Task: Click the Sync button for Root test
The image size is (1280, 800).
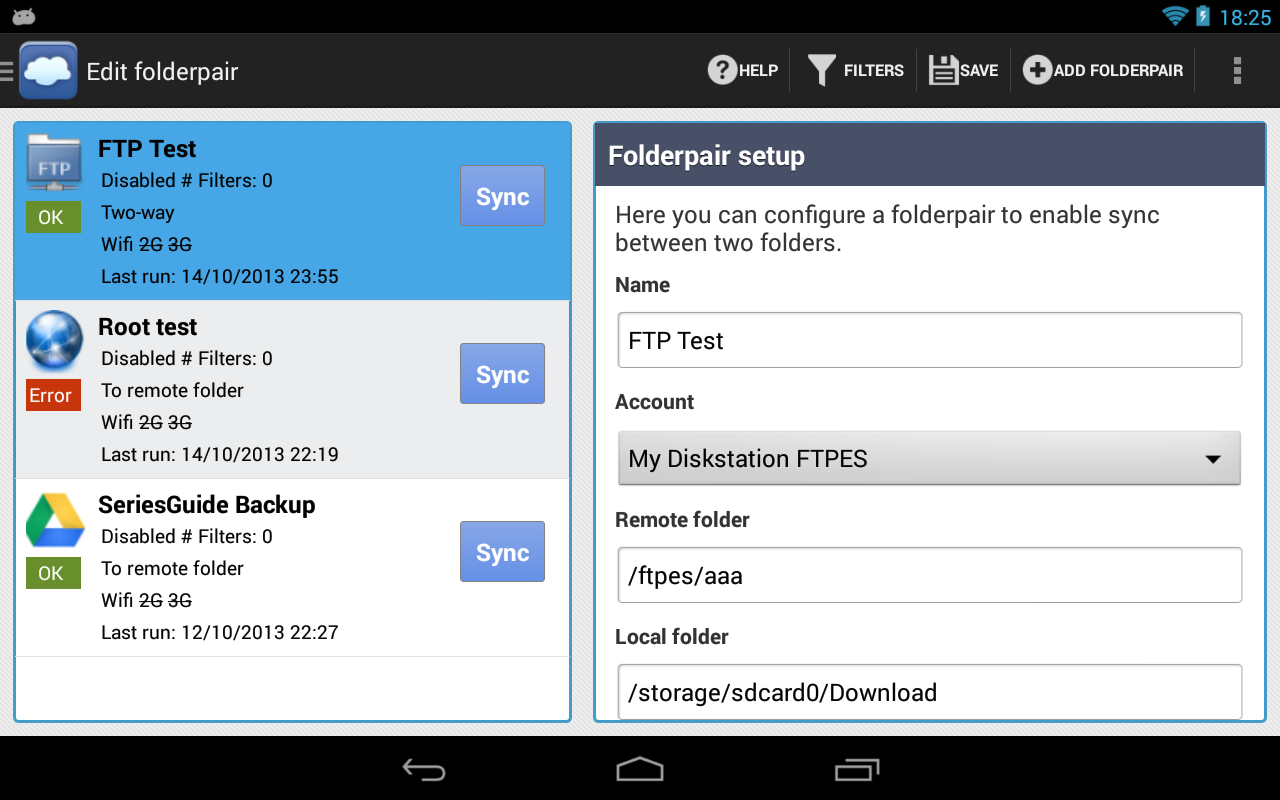Action: click(502, 374)
